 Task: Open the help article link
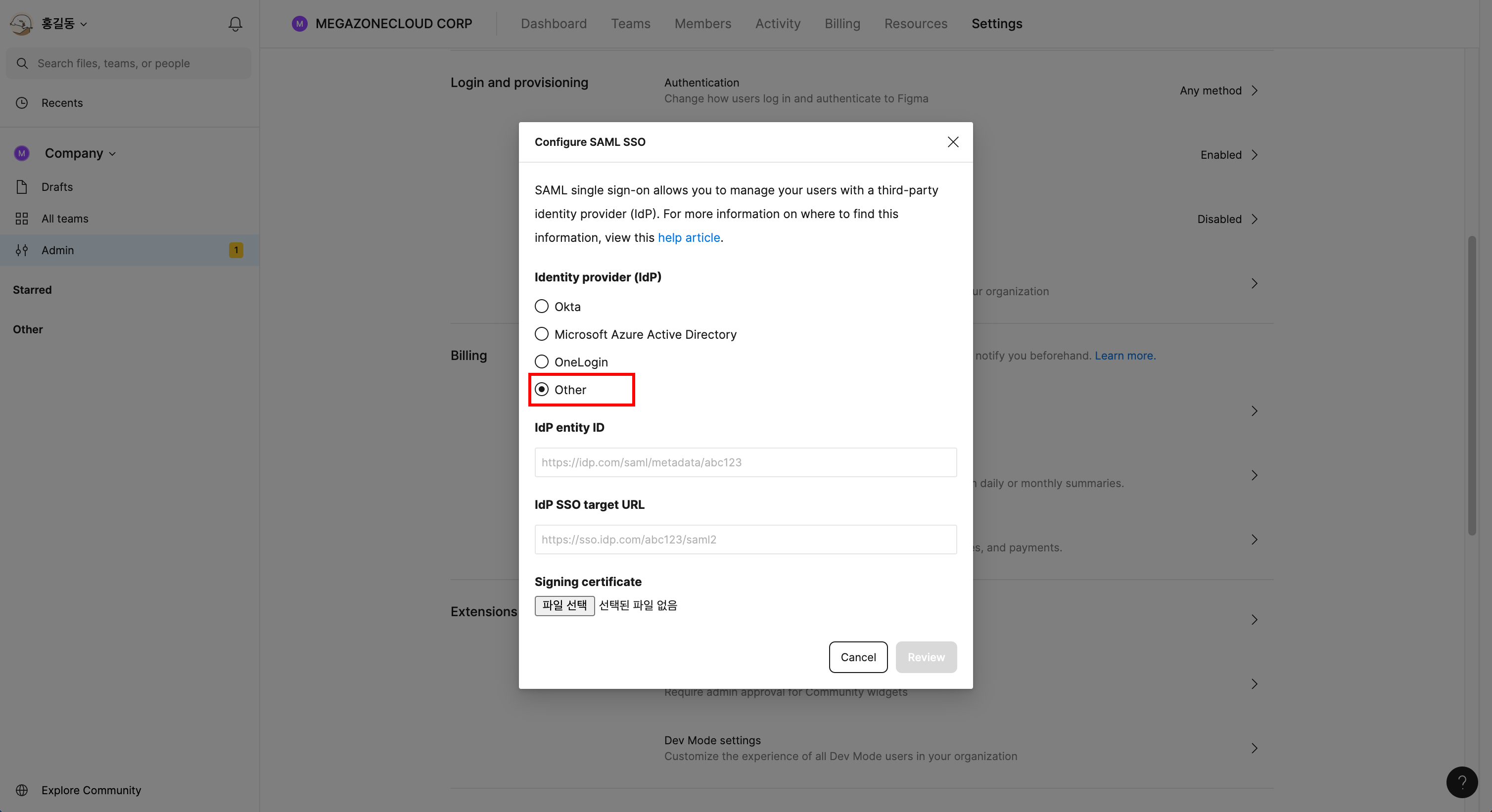point(689,237)
